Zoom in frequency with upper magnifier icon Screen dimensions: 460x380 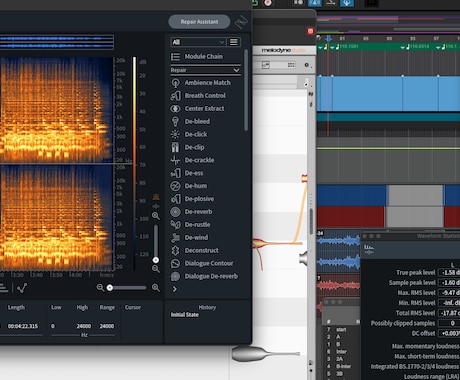tap(156, 216)
